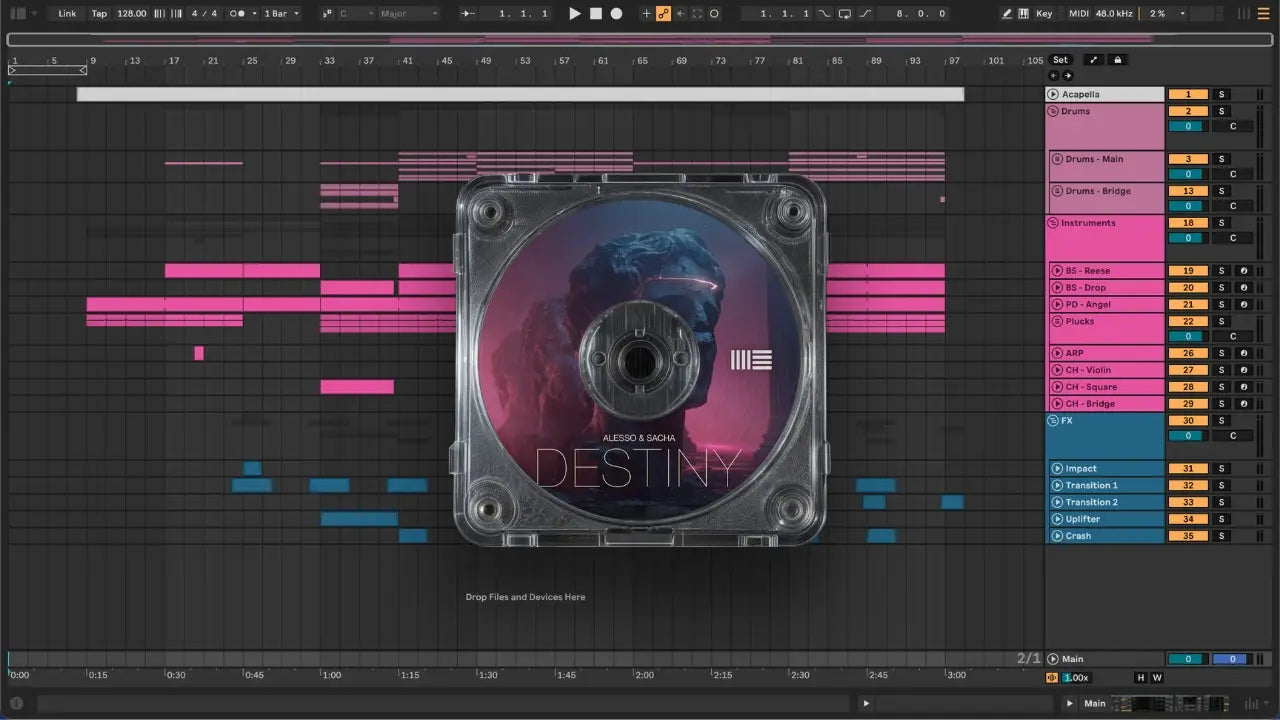Click the lock envelopes icon
The height and width of the screenshot is (720, 1280).
click(x=1118, y=60)
